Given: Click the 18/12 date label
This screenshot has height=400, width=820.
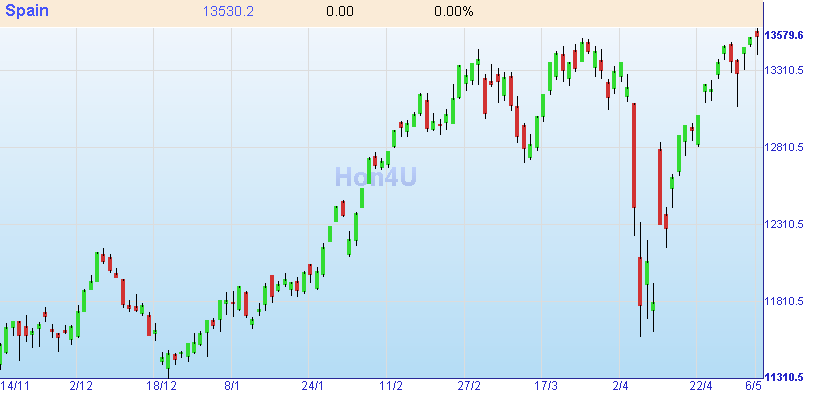Looking at the screenshot, I should pyautogui.click(x=161, y=386).
